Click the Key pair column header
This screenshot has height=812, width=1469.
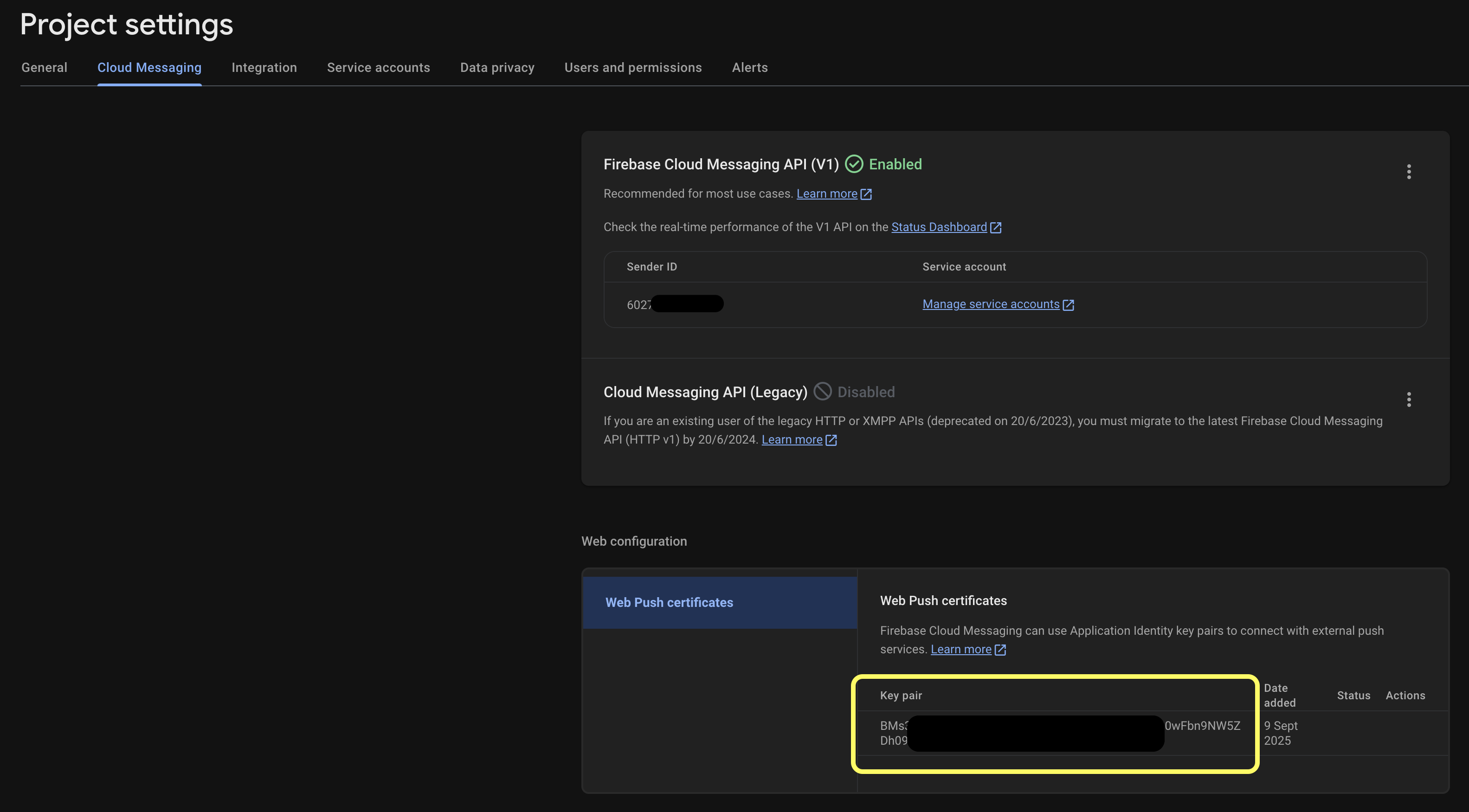point(901,696)
